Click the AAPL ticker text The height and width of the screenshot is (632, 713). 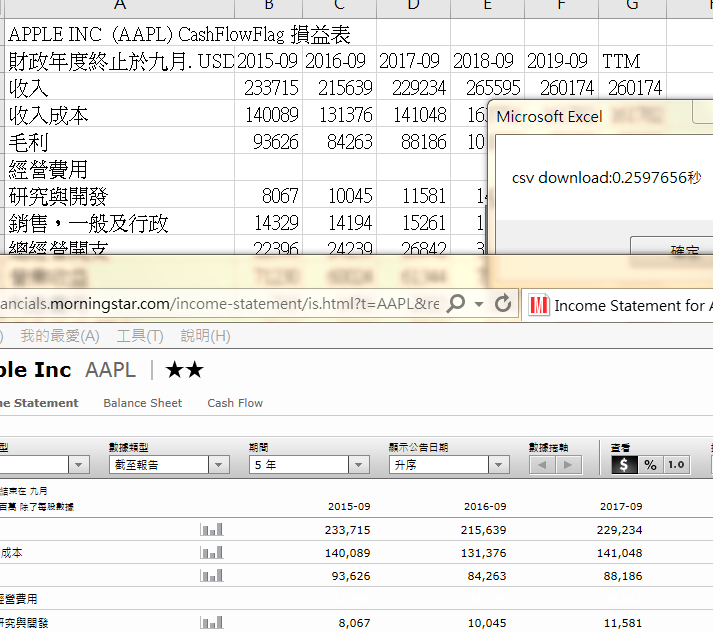110,370
